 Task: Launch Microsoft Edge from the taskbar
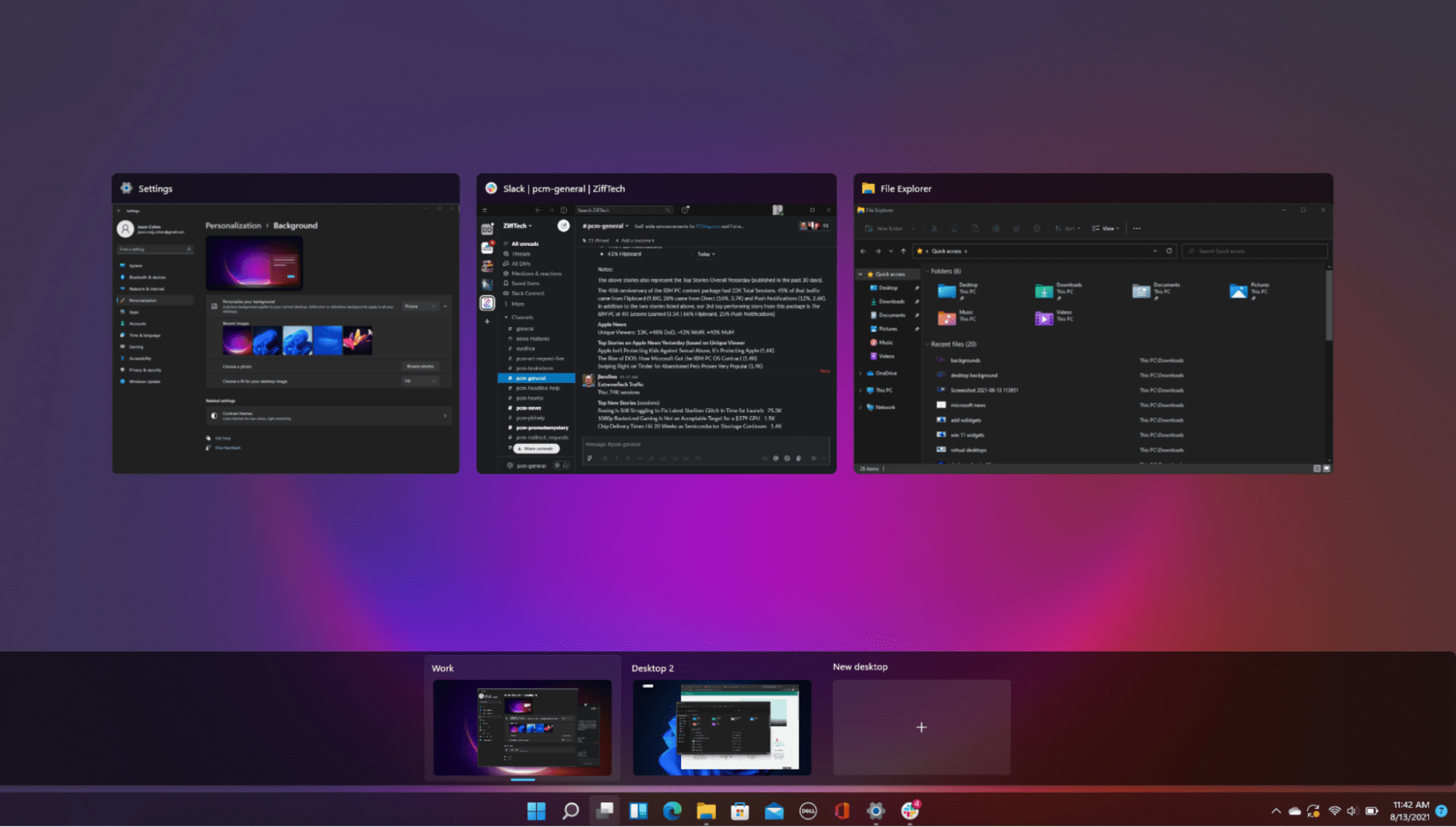tap(672, 810)
